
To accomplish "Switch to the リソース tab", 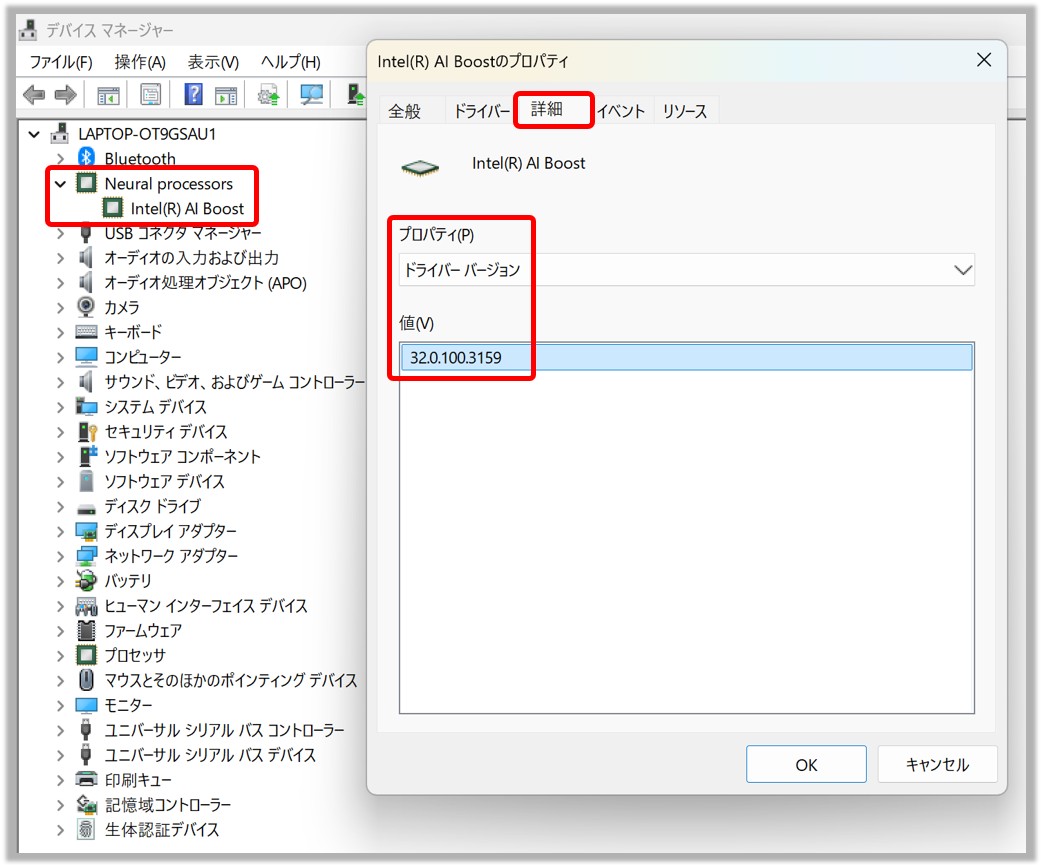I will tap(684, 110).
